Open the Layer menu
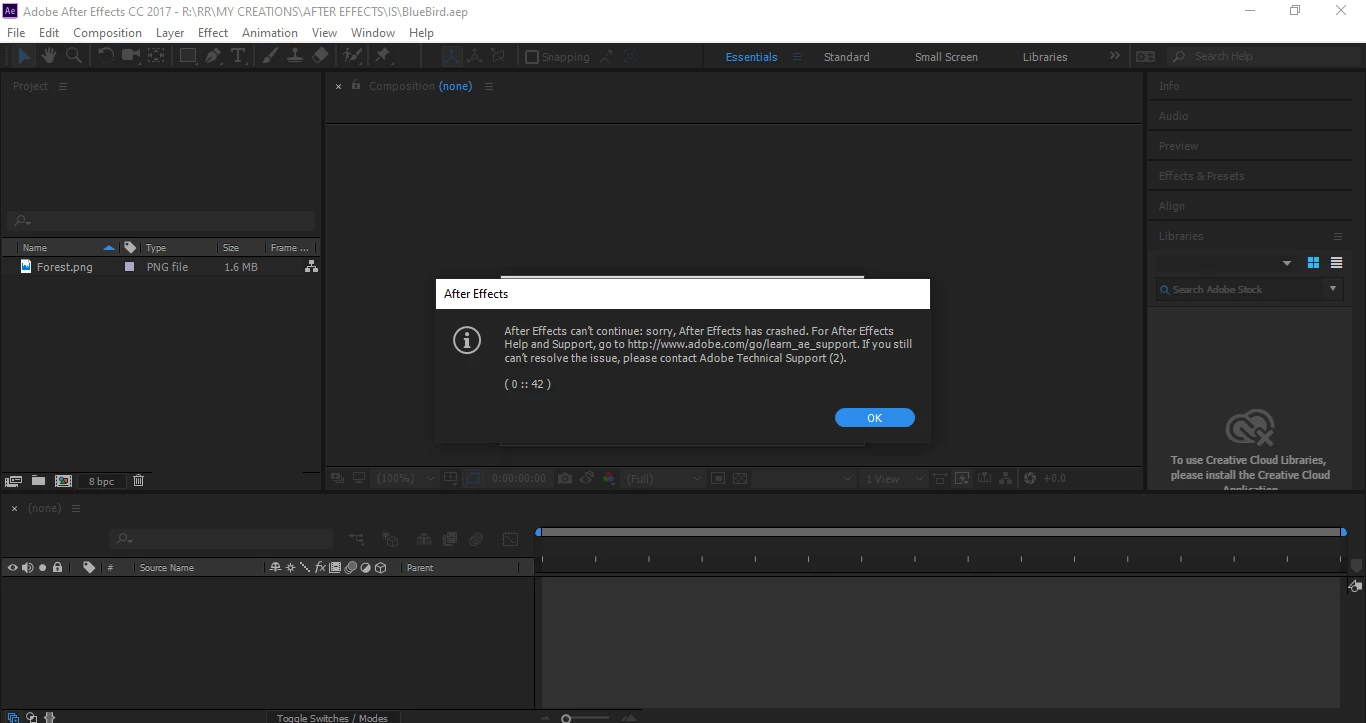Image resolution: width=1366 pixels, height=723 pixels. [170, 32]
